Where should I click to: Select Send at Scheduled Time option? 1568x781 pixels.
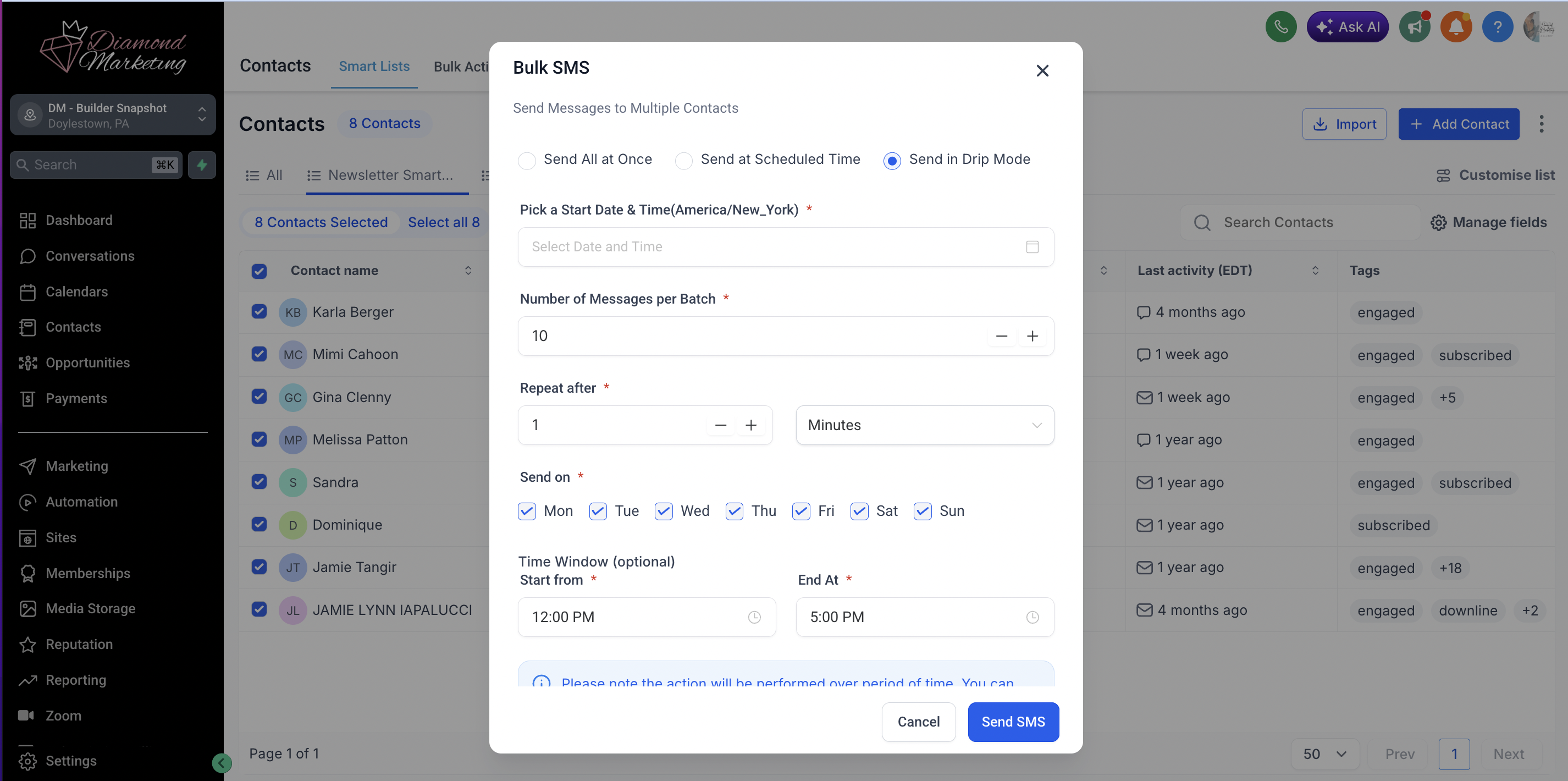tap(683, 160)
